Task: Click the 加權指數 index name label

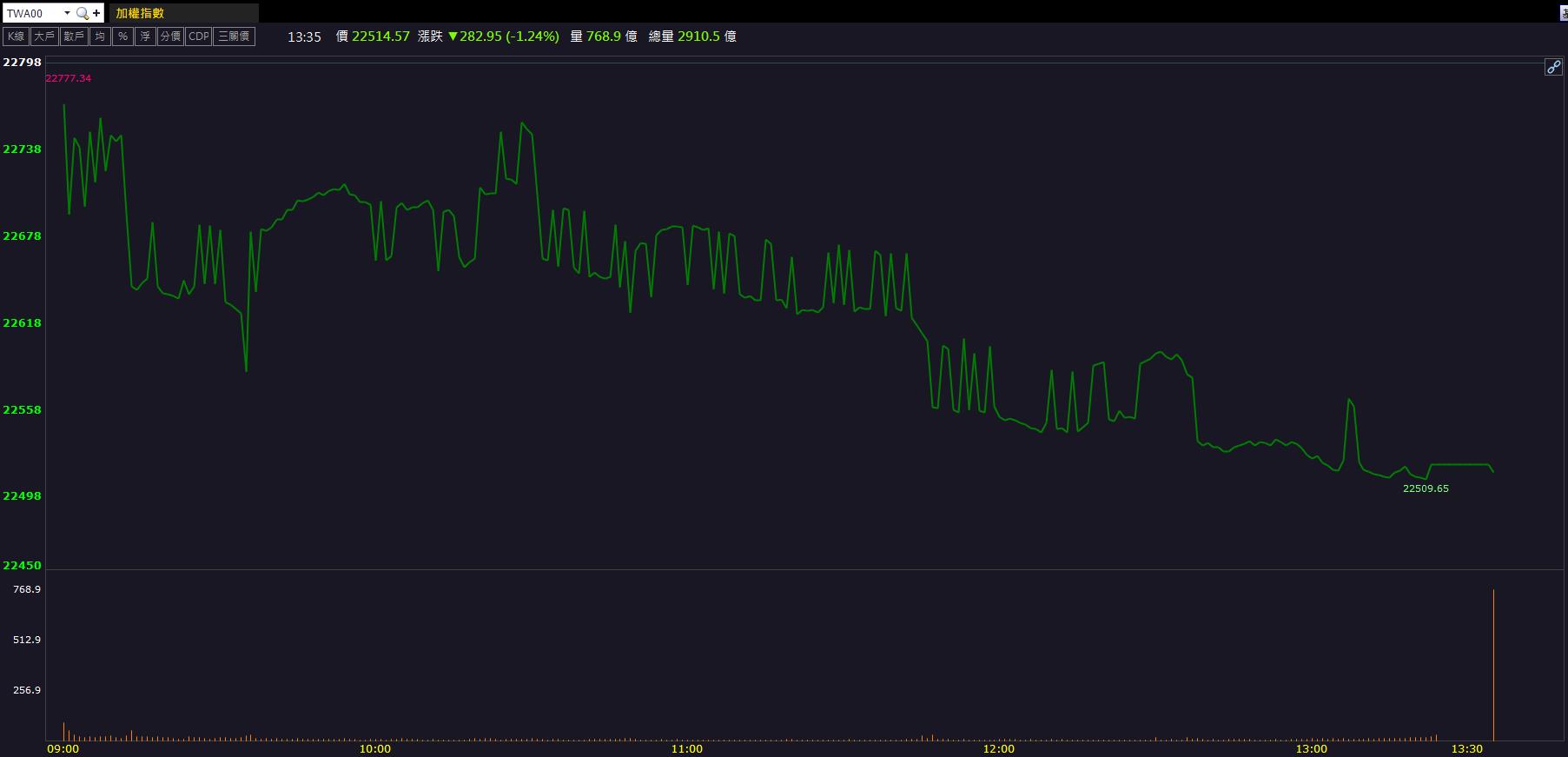Action: click(140, 13)
